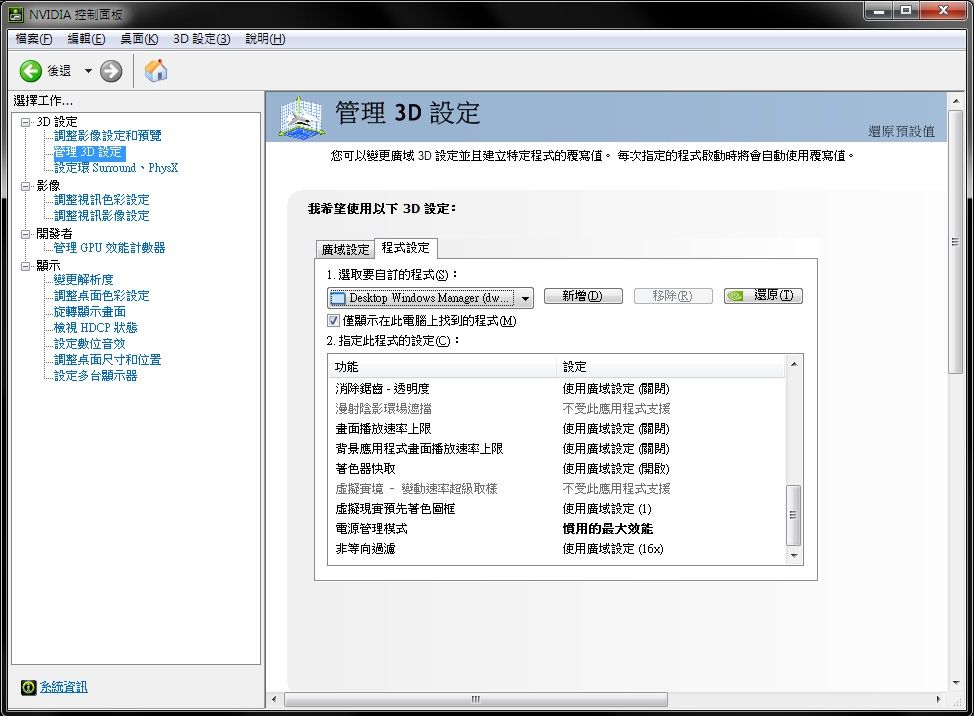
Task: Toggle 僅顯示在此電腦上找到的程式 checkbox
Action: pyautogui.click(x=334, y=321)
